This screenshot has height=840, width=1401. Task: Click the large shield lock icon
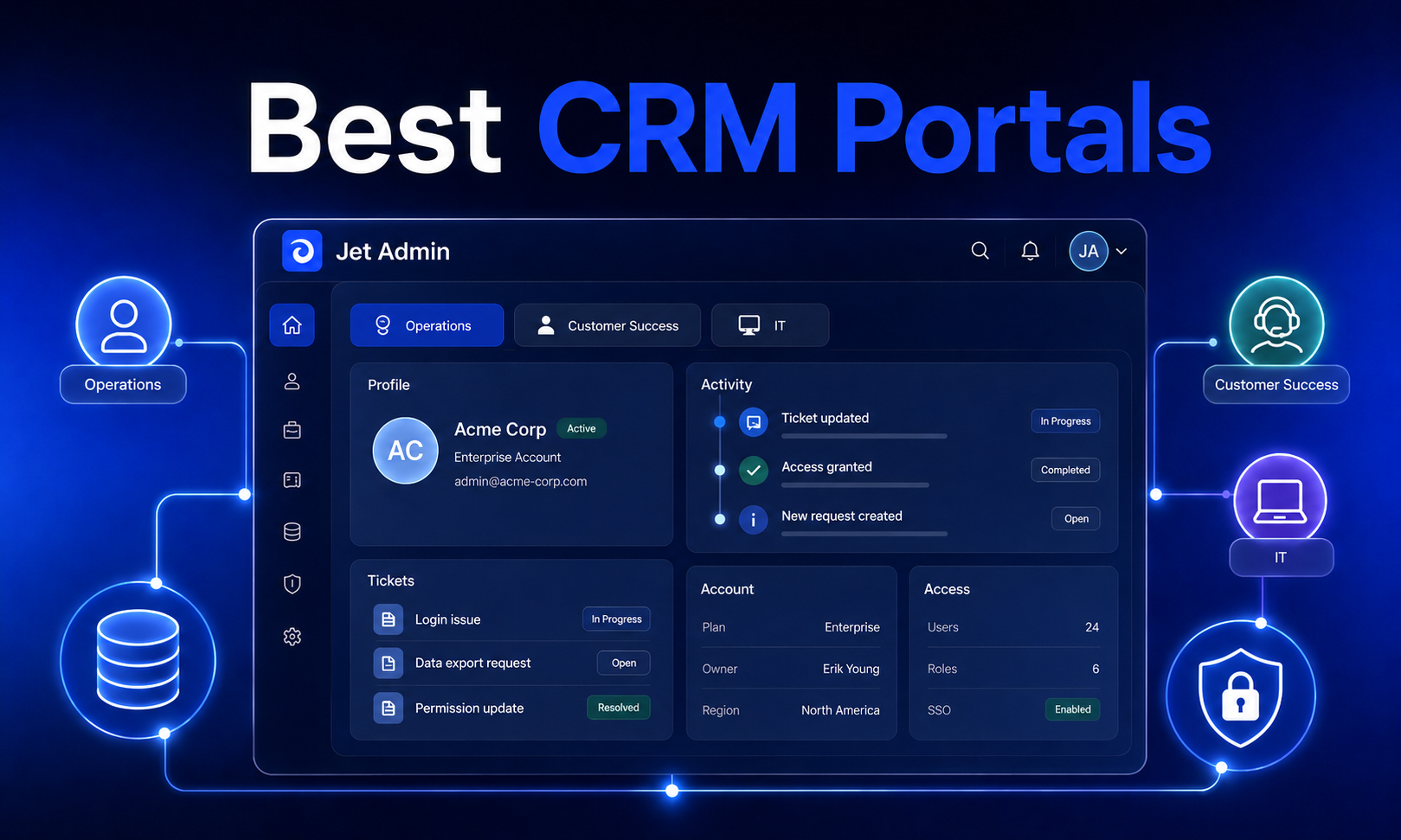click(1241, 696)
